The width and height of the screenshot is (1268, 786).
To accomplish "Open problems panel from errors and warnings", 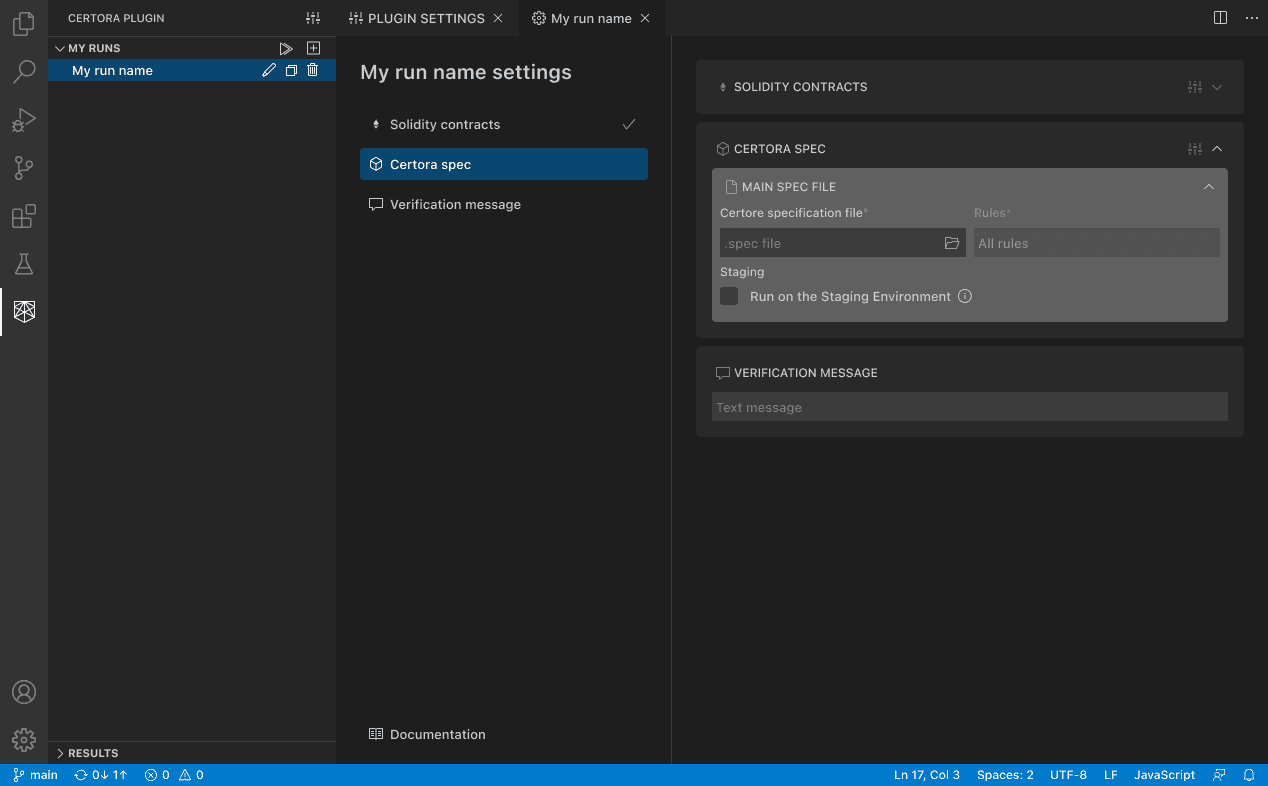I will (x=174, y=775).
